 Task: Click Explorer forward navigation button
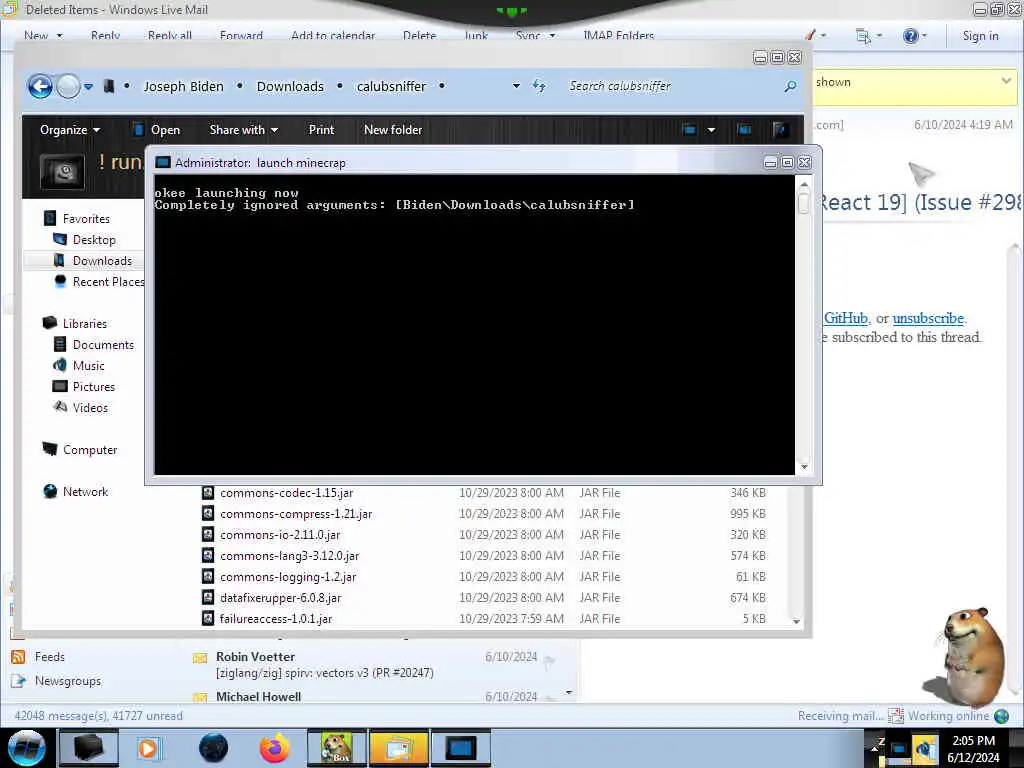pos(68,86)
